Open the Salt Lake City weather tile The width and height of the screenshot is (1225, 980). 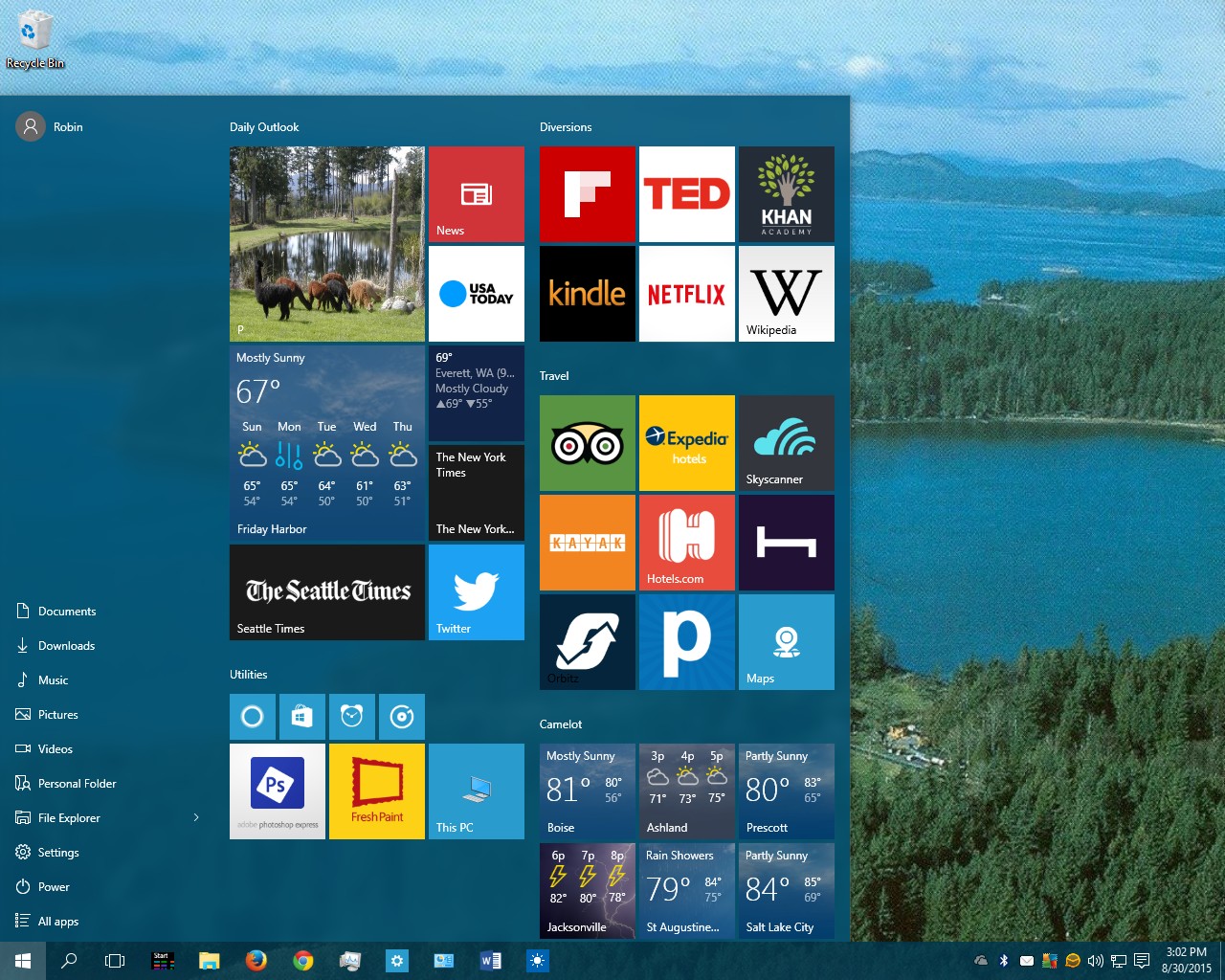tap(787, 891)
